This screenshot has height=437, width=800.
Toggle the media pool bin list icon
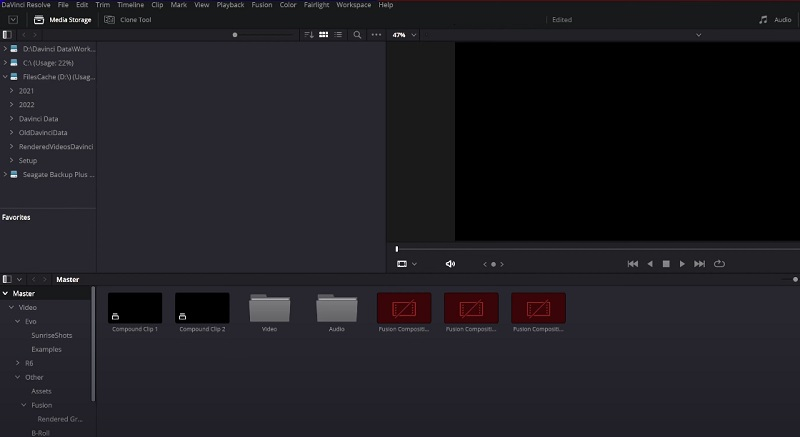point(7,279)
